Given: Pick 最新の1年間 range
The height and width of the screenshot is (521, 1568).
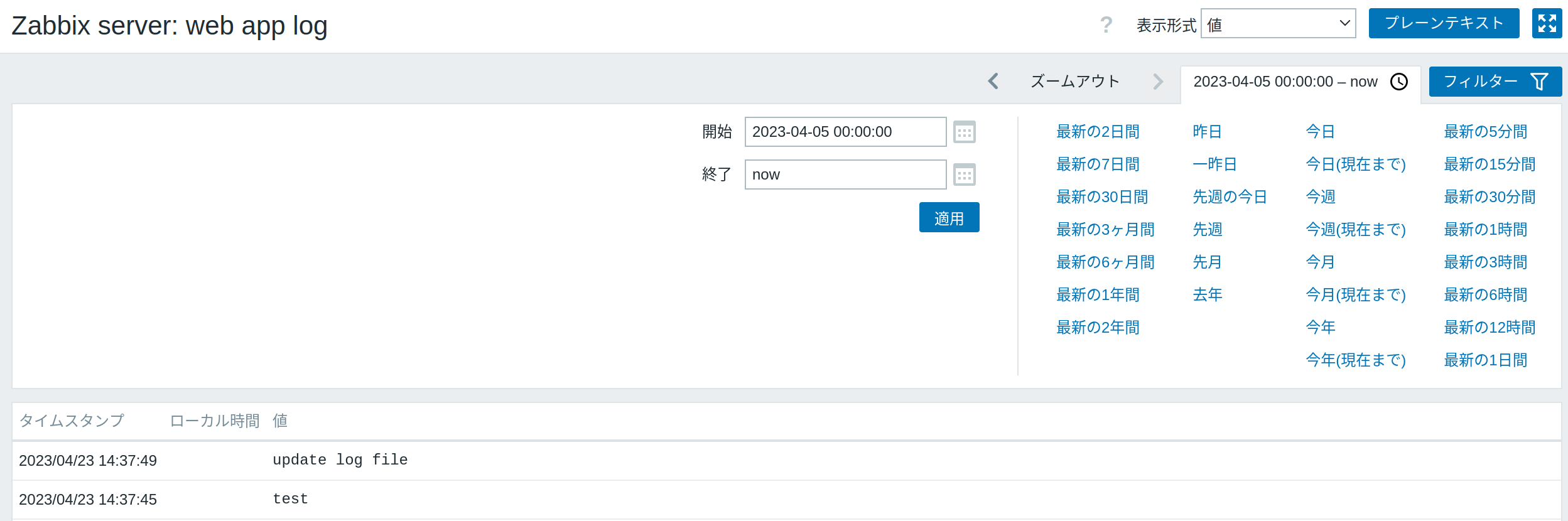Looking at the screenshot, I should click(1098, 295).
